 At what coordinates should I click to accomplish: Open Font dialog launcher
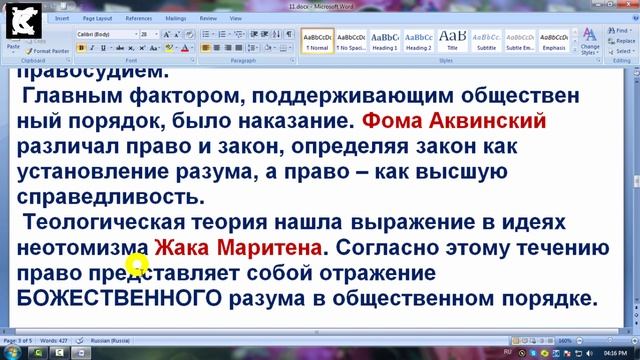(193, 60)
